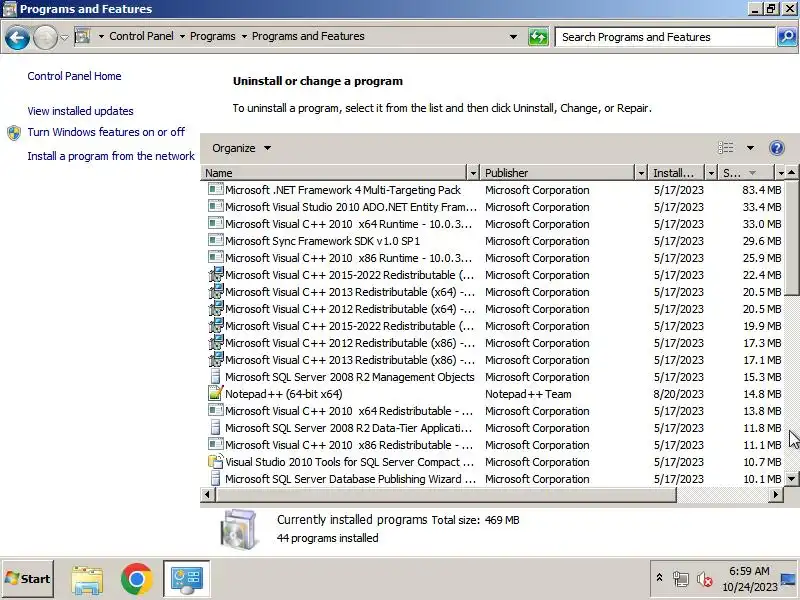The height and width of the screenshot is (600, 800).
Task: Click icon of Visual Studio 2010 ADO.NET Entity Framework
Action: pyautogui.click(x=216, y=207)
